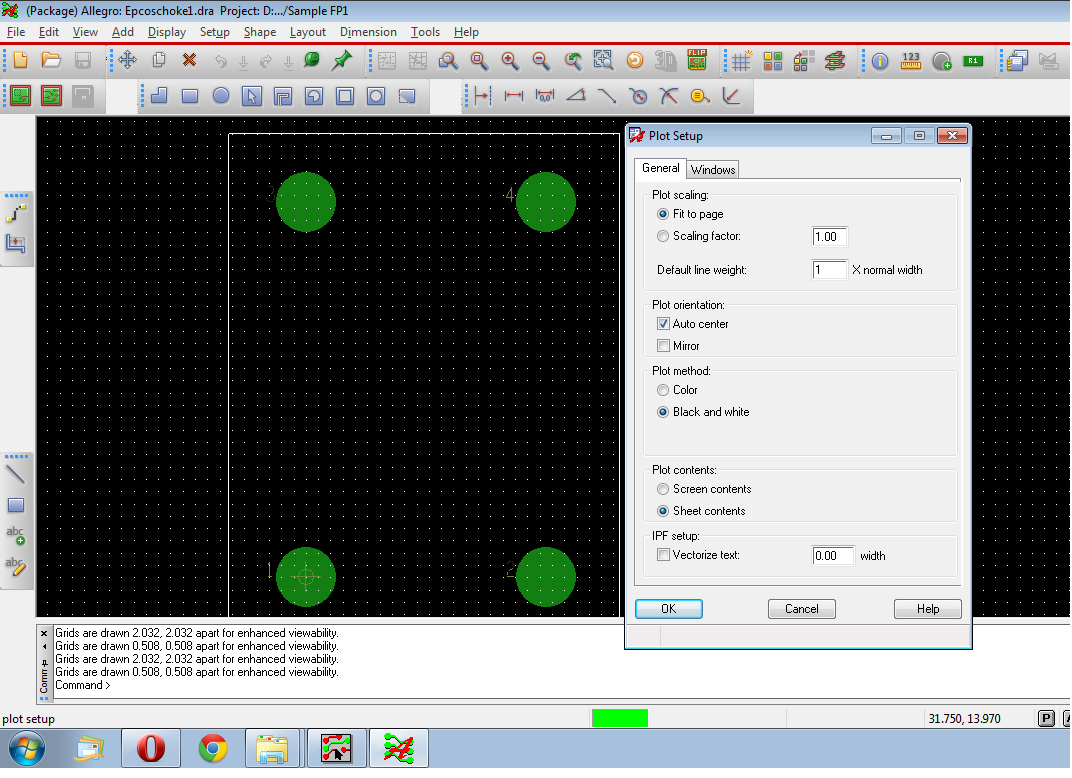Select the Move tool with four arrows
The image size is (1072, 778).
click(x=127, y=61)
